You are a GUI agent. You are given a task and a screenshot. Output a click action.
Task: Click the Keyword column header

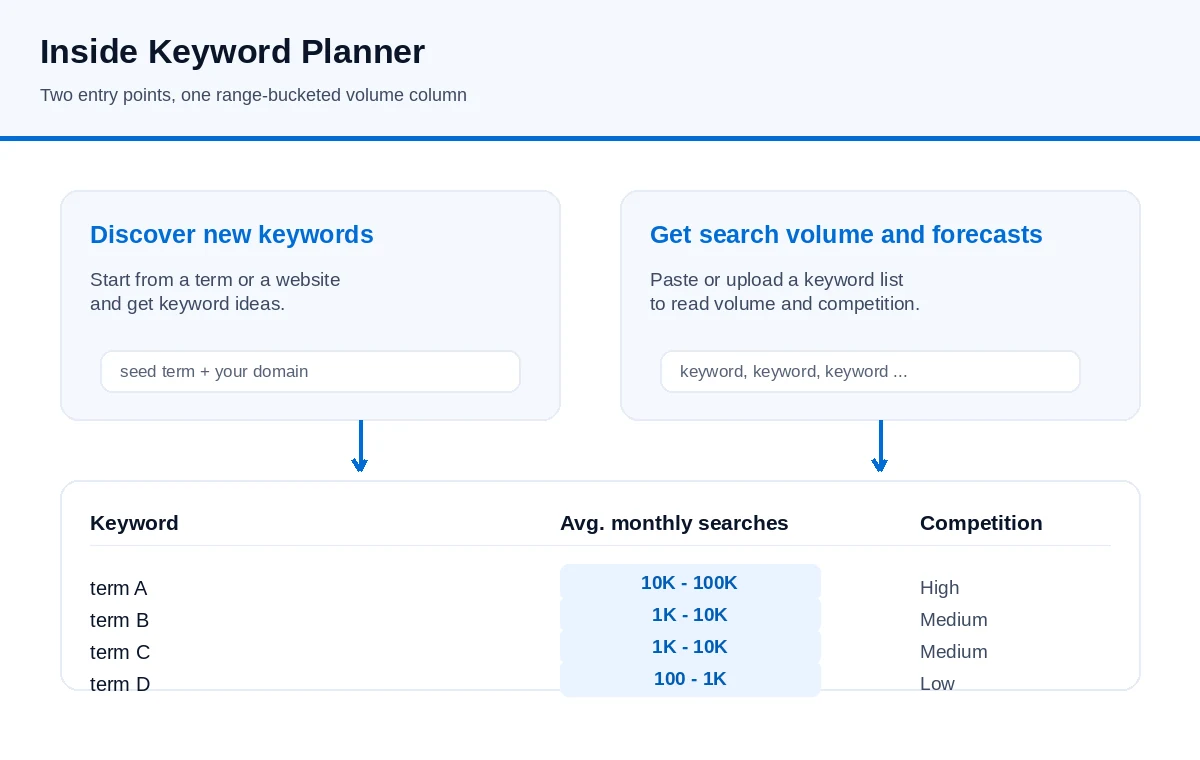pyautogui.click(x=134, y=523)
